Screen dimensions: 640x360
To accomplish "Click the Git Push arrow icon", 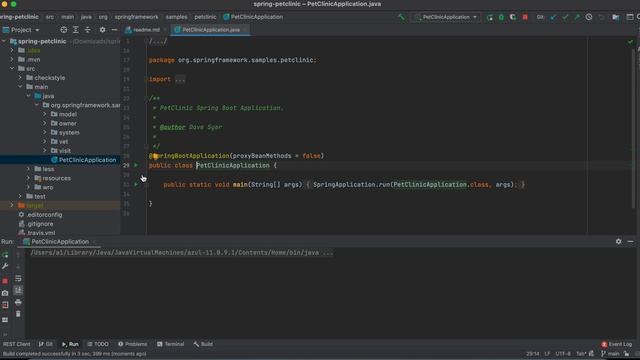I will [577, 17].
